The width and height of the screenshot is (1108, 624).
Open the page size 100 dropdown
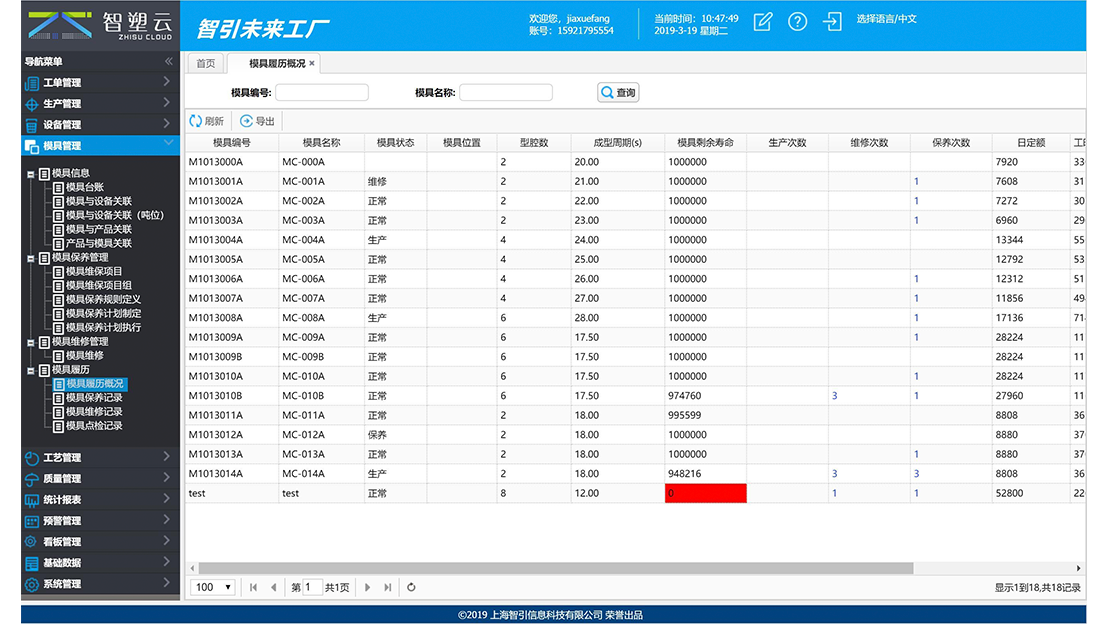click(214, 588)
